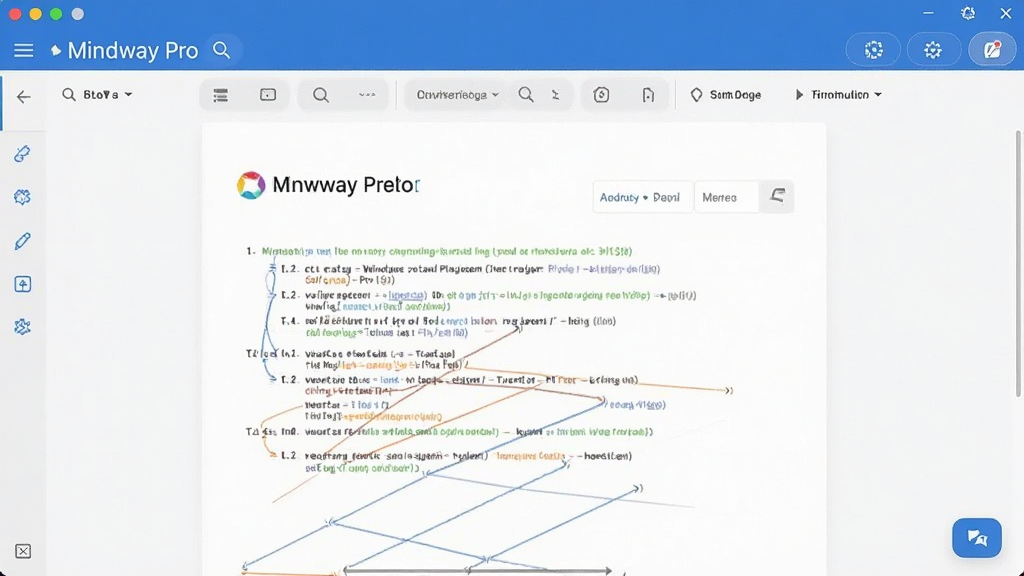Expand the Btov a search dropdown
Image resolution: width=1024 pixels, height=576 pixels.
pyautogui.click(x=97, y=95)
